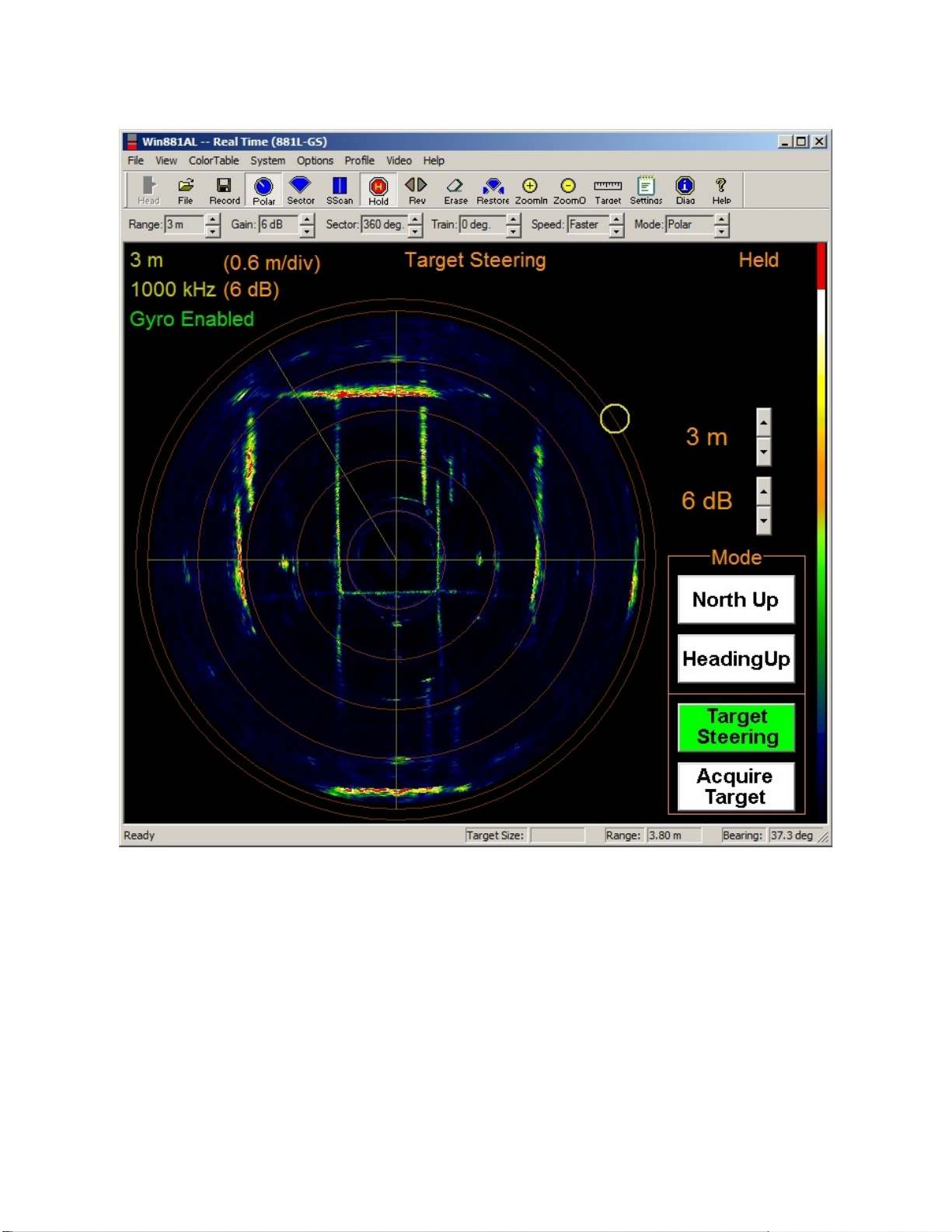Open the File folder toolbar icon
Image resolution: width=952 pixels, height=1232 pixels.
(x=186, y=190)
